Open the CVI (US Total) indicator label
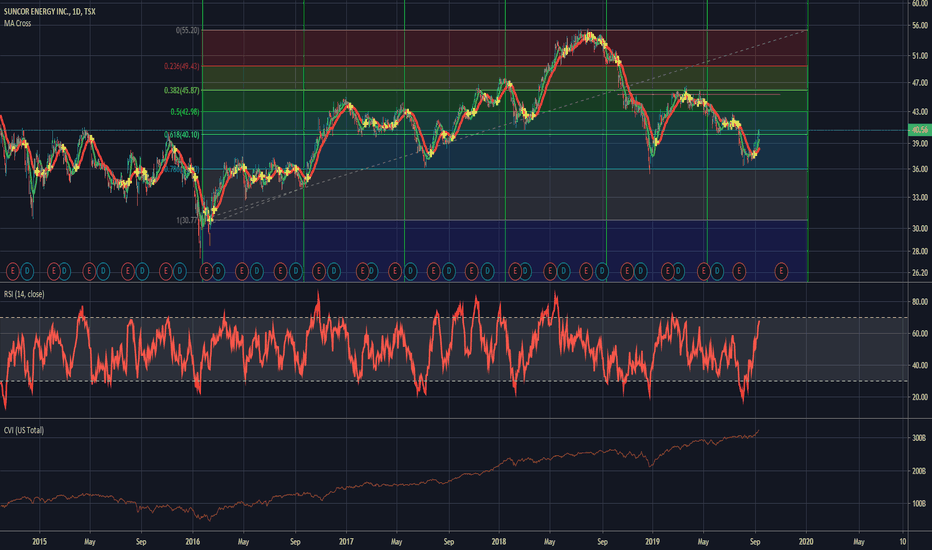Viewport: 932px width, 550px height. [x=24, y=430]
